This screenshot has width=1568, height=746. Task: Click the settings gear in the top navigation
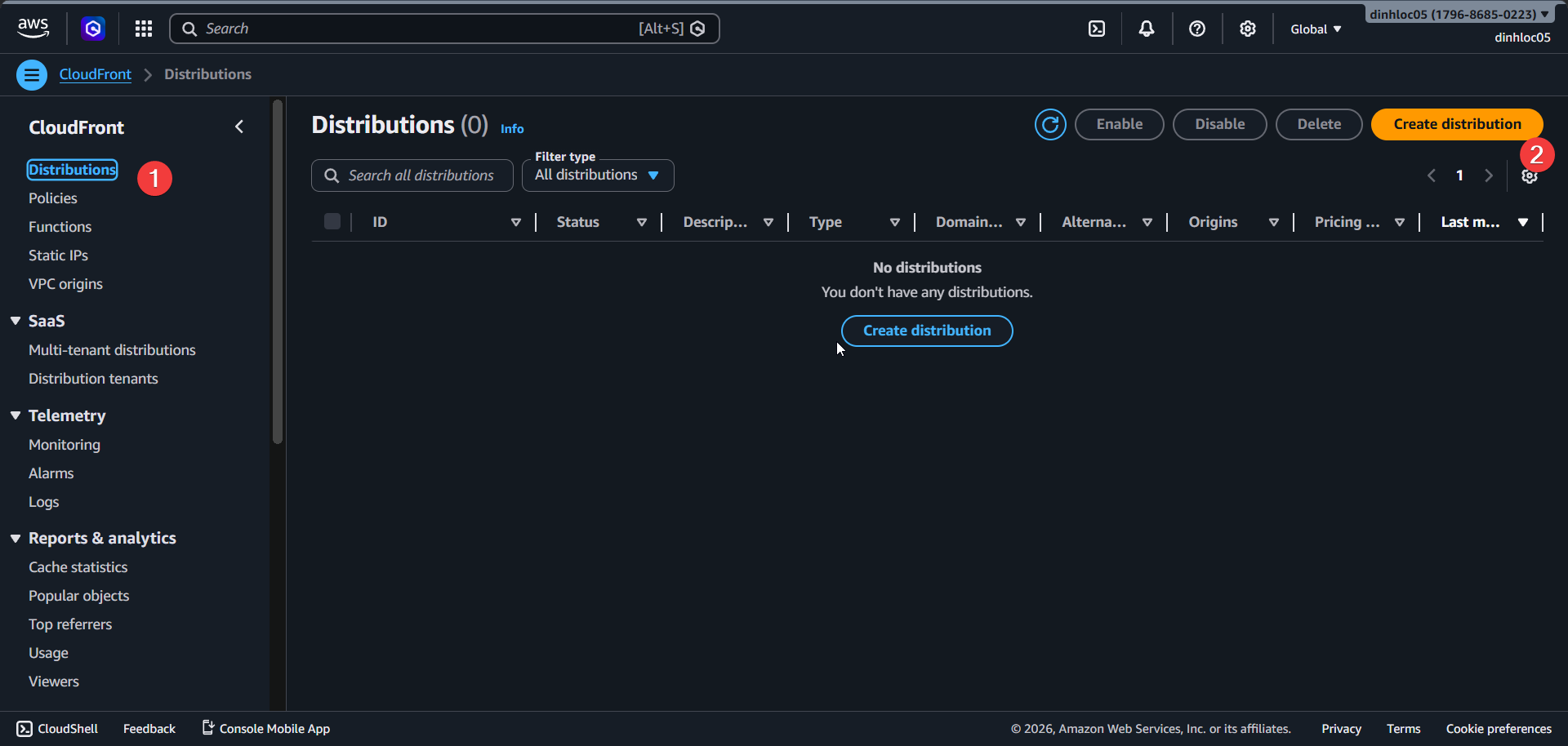(x=1247, y=29)
